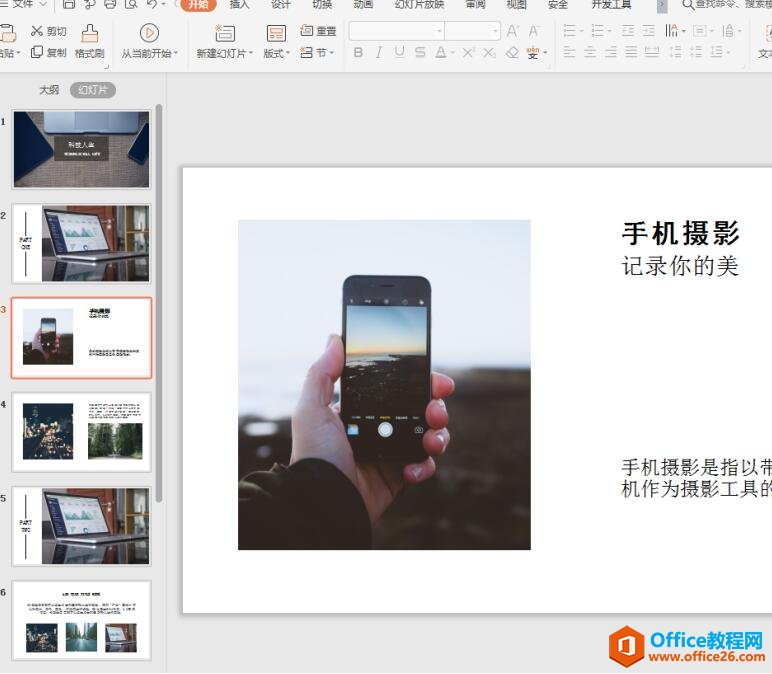This screenshot has height=674, width=772.
Task: Add a slide via 新建幻灯片 icon
Action: tap(225, 33)
